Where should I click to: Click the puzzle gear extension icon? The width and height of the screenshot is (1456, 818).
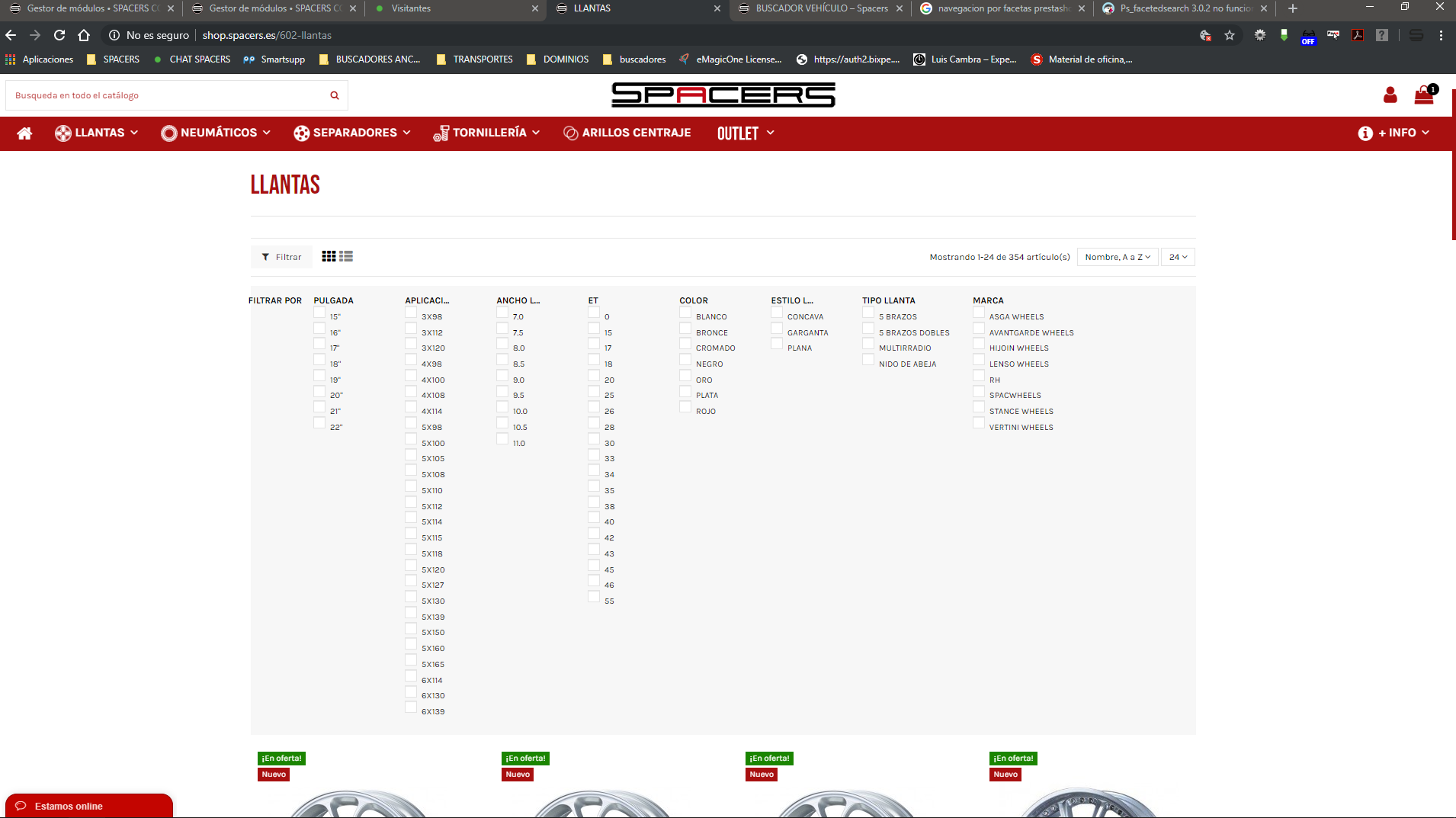1260,35
